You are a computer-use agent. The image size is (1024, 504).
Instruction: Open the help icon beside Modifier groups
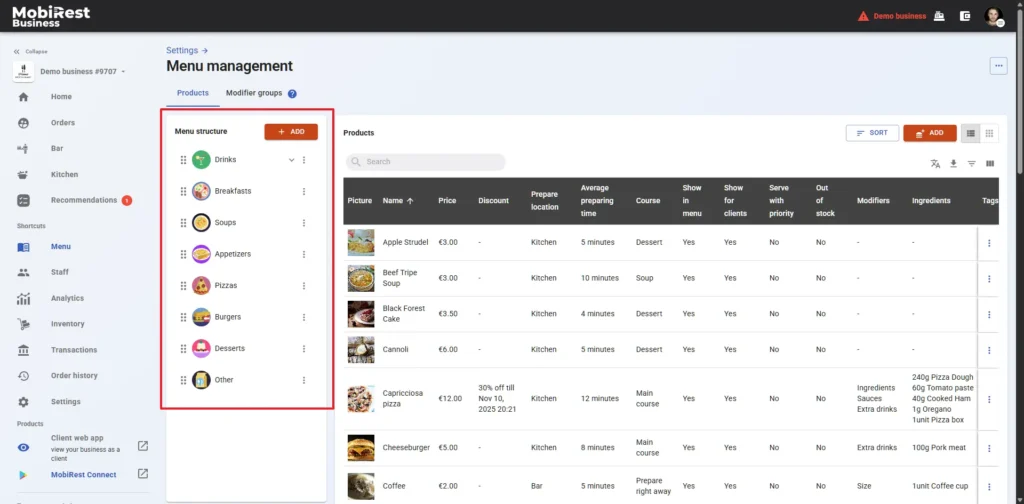(x=292, y=93)
